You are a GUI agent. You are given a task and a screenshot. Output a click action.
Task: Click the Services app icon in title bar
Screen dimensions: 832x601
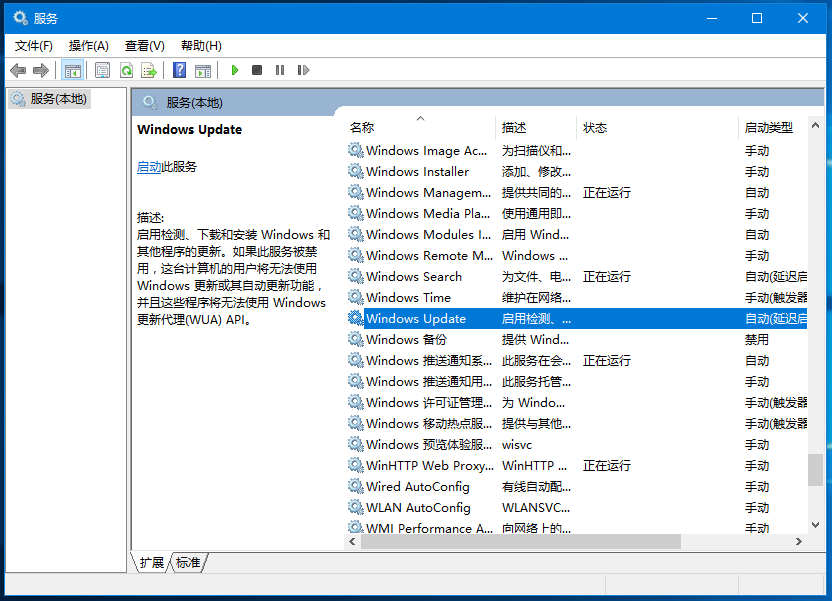(20, 18)
